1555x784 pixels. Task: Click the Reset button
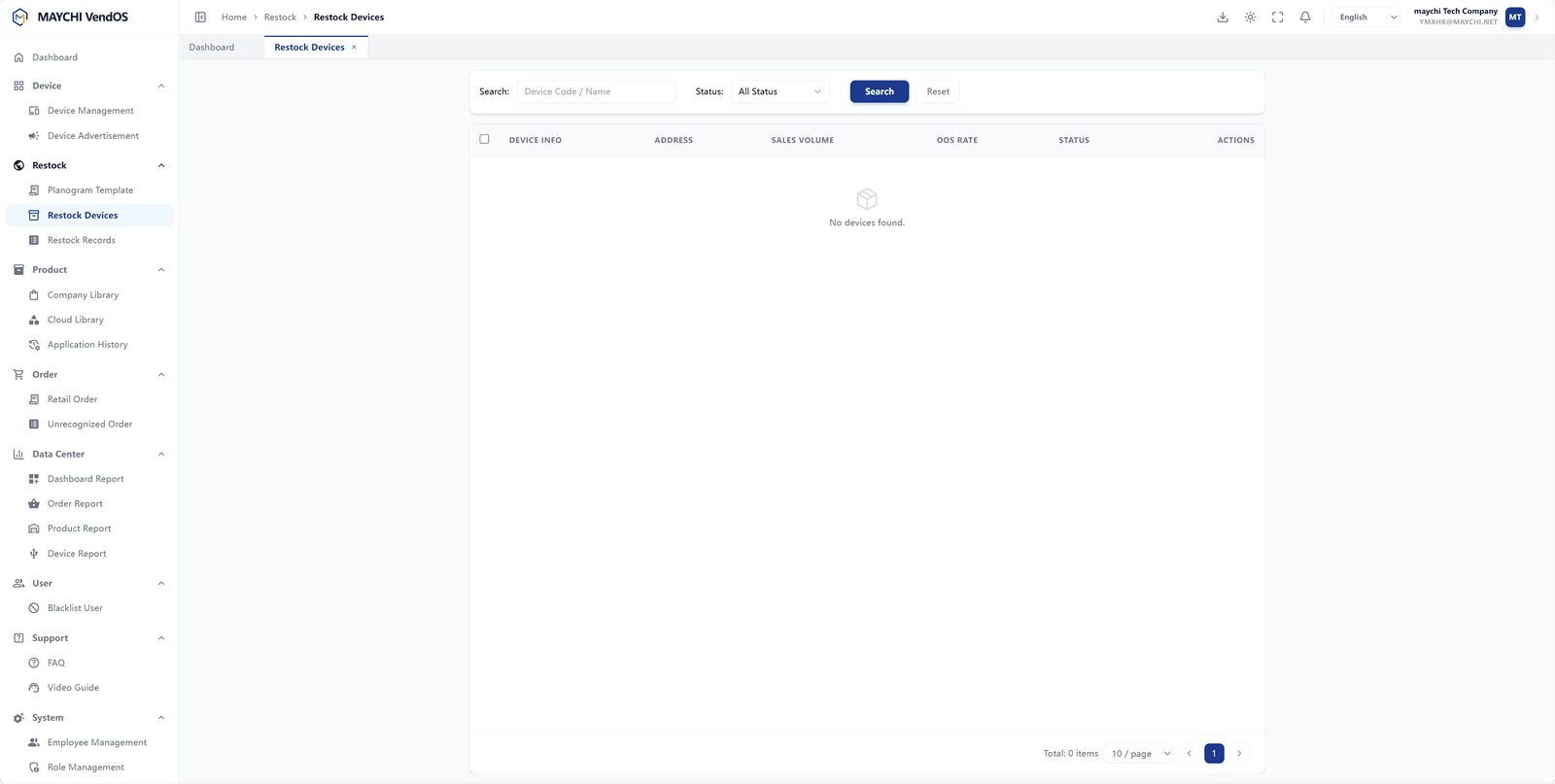click(x=938, y=91)
